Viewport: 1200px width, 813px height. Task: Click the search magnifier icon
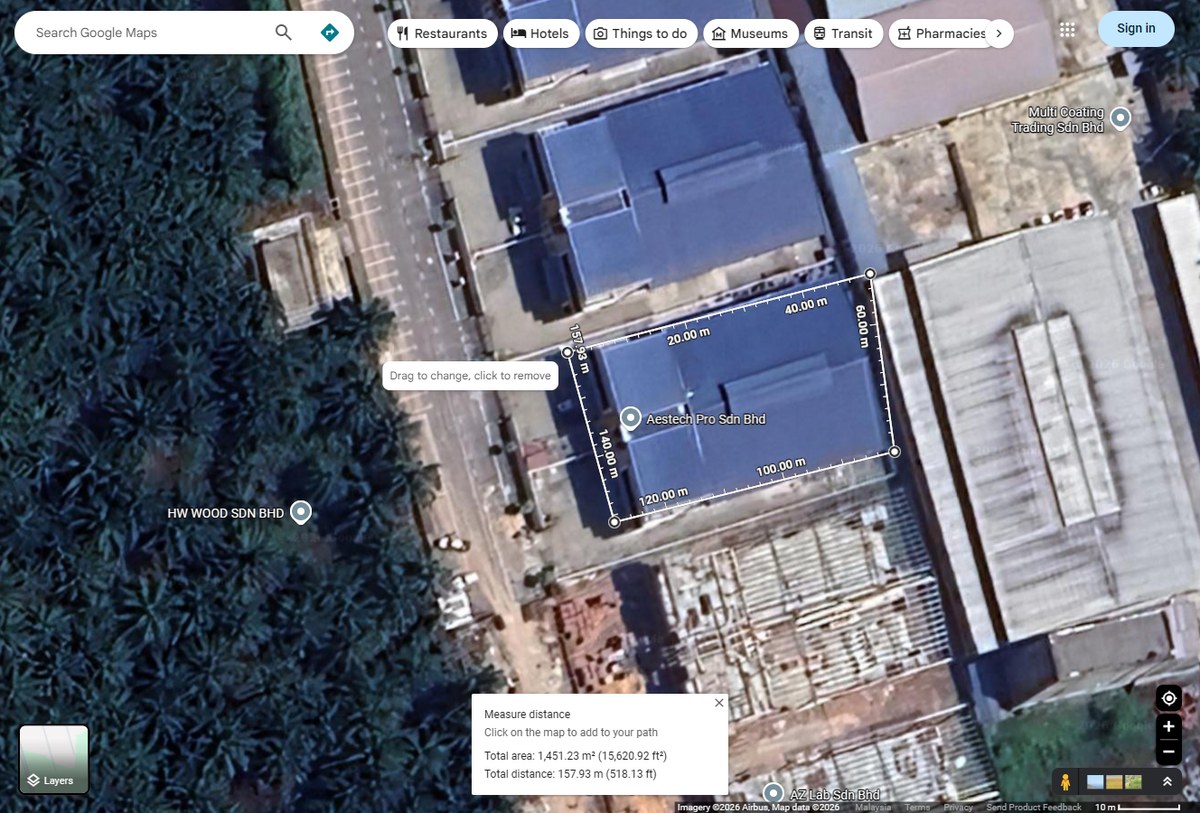click(x=284, y=33)
